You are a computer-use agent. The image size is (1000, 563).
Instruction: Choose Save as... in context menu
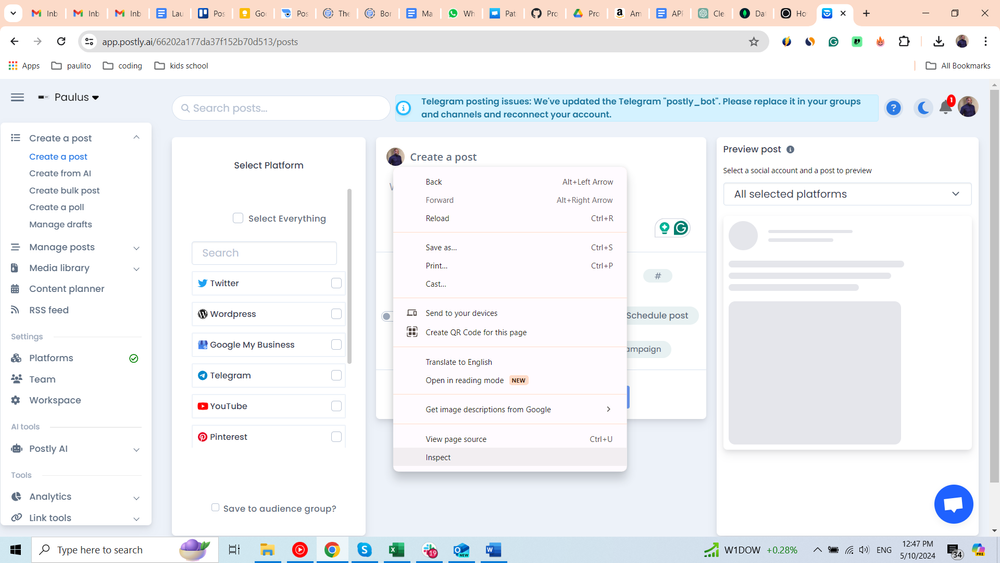point(510,247)
